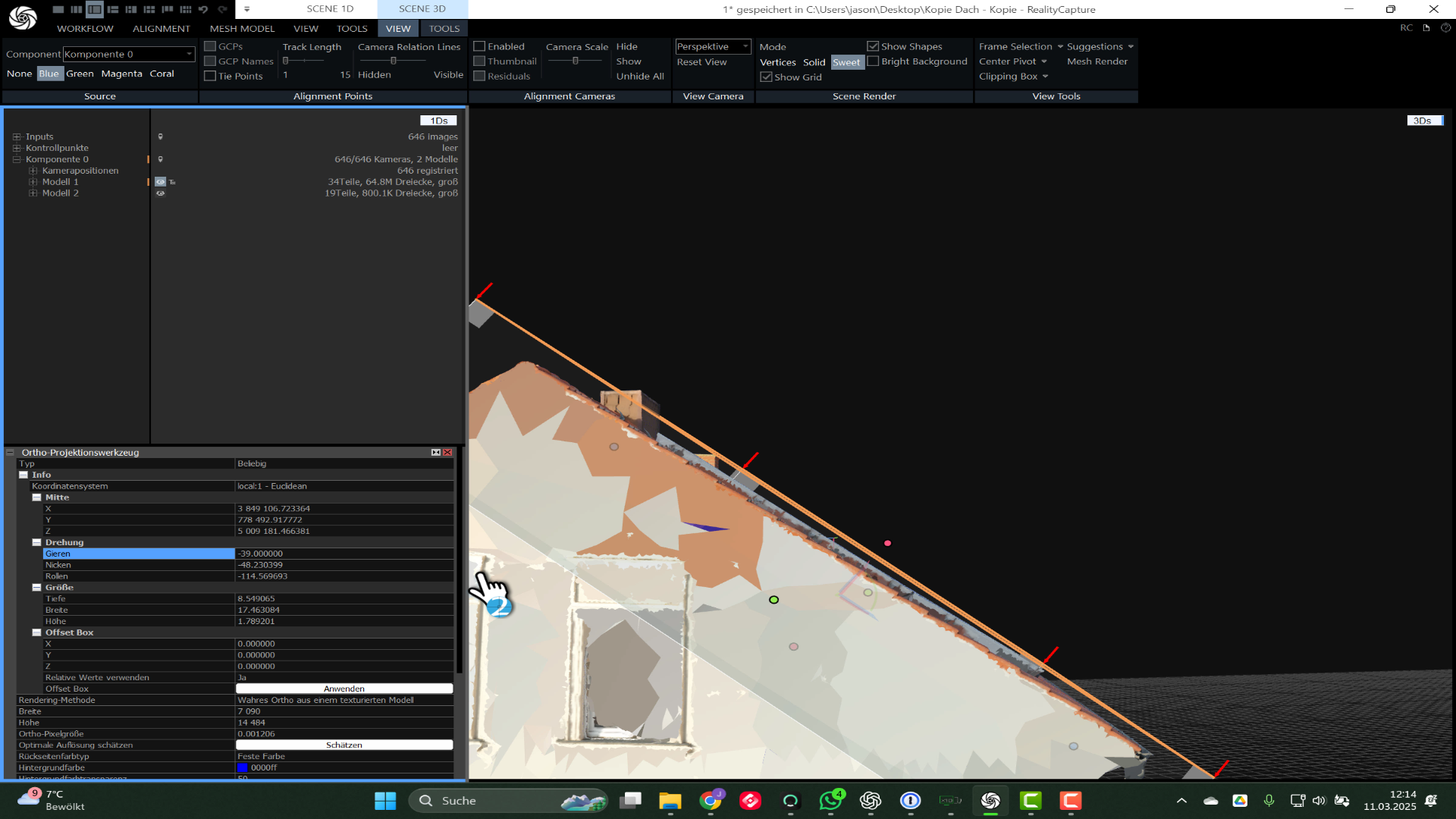Switch to the SCENE 3D tab

422,9
